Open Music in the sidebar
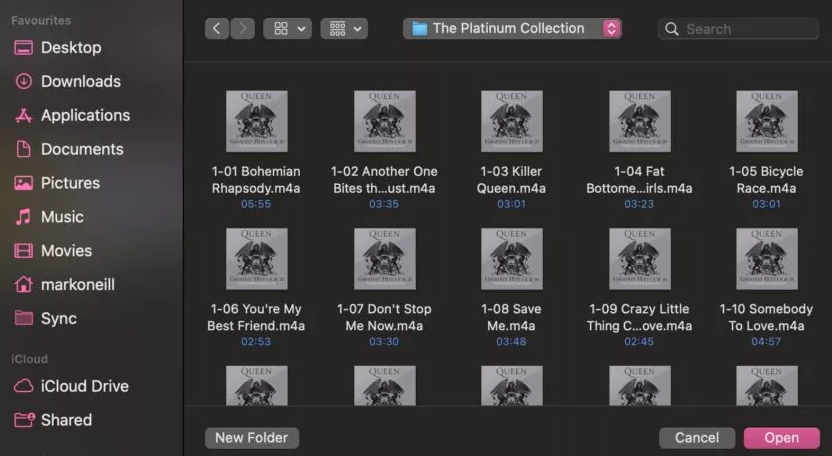 (62, 217)
